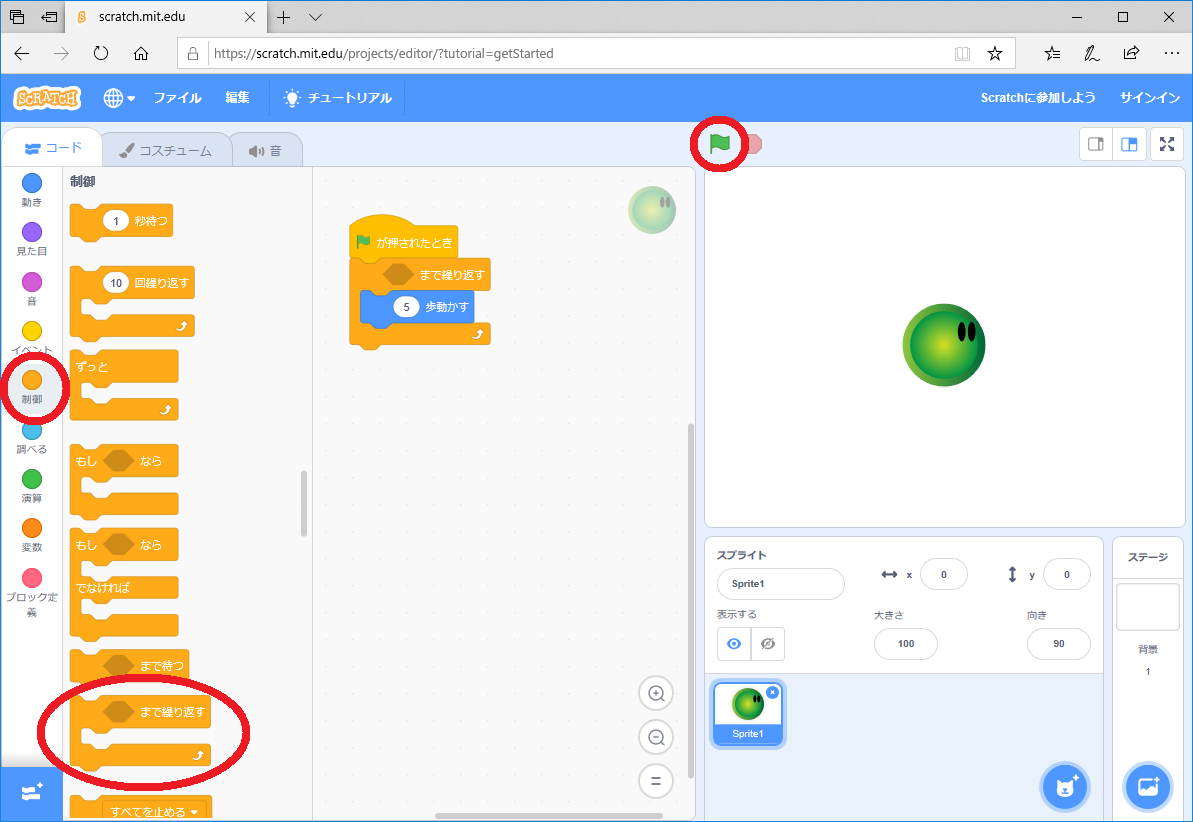
Task: Open the 編集 menu
Action: tap(237, 98)
